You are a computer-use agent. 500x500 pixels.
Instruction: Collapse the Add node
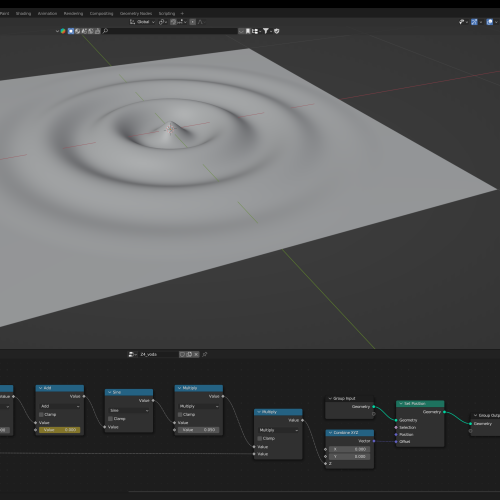click(x=40, y=388)
